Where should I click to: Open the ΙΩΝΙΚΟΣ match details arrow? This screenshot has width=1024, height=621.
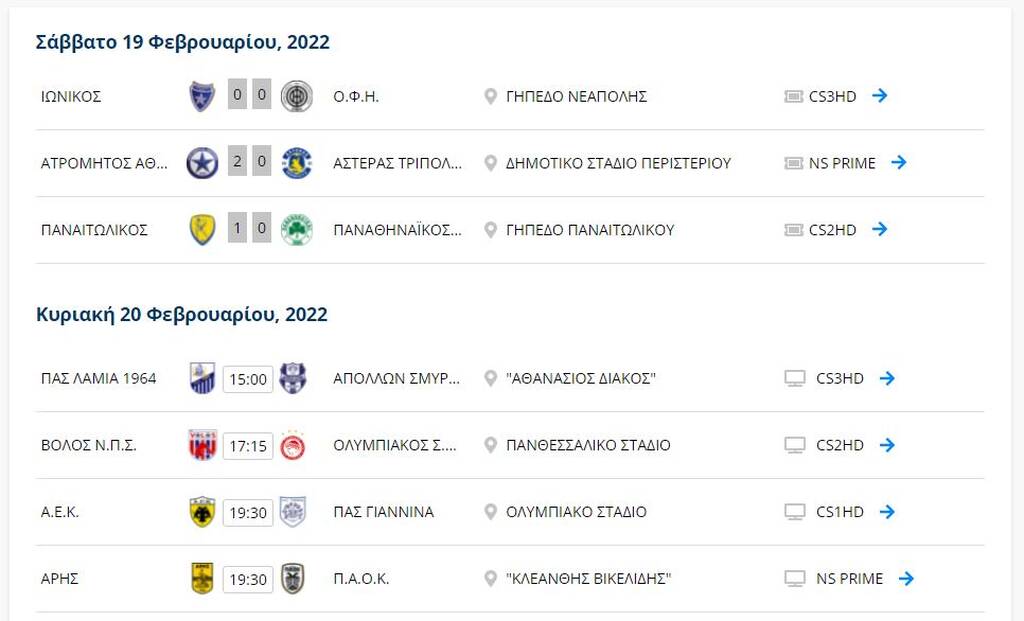click(x=880, y=96)
